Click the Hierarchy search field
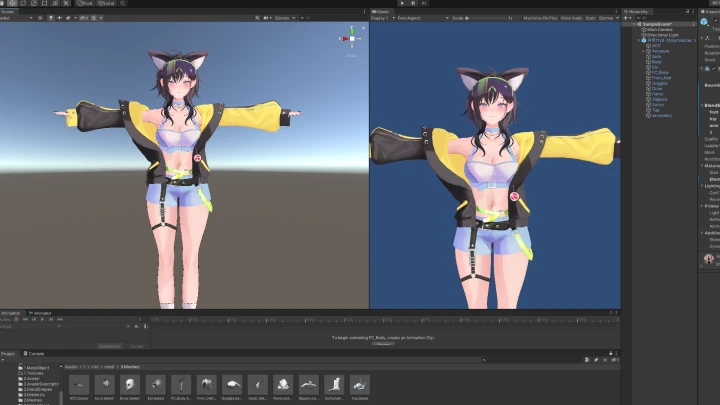The width and height of the screenshot is (720, 405). click(x=664, y=18)
